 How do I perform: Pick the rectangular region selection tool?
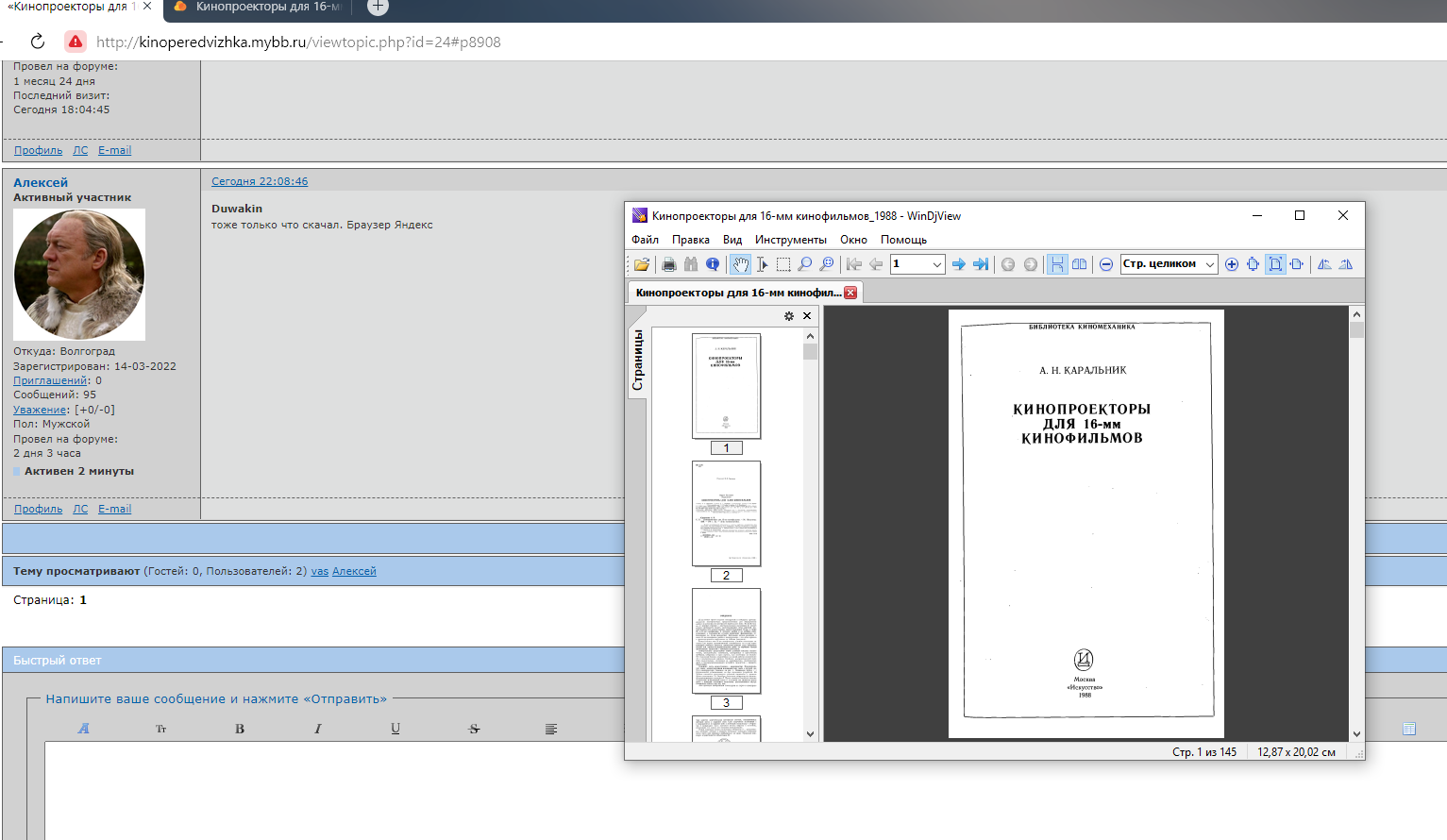tap(783, 264)
